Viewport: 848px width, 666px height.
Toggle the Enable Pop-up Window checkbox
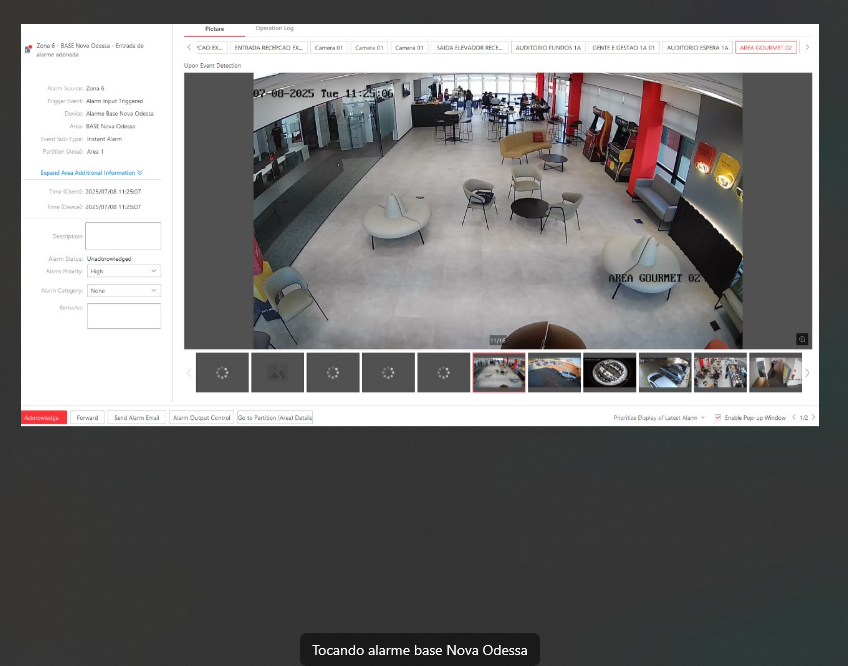tap(718, 417)
